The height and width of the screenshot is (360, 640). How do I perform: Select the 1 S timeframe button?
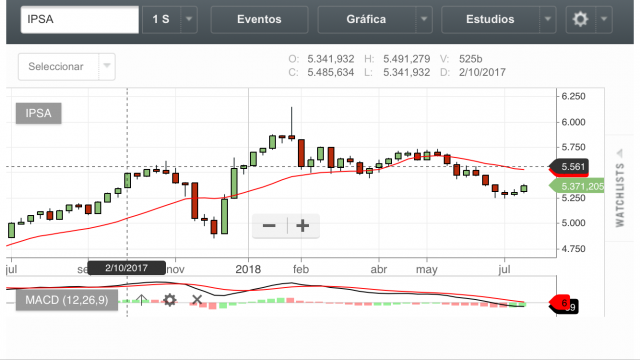tap(161, 19)
